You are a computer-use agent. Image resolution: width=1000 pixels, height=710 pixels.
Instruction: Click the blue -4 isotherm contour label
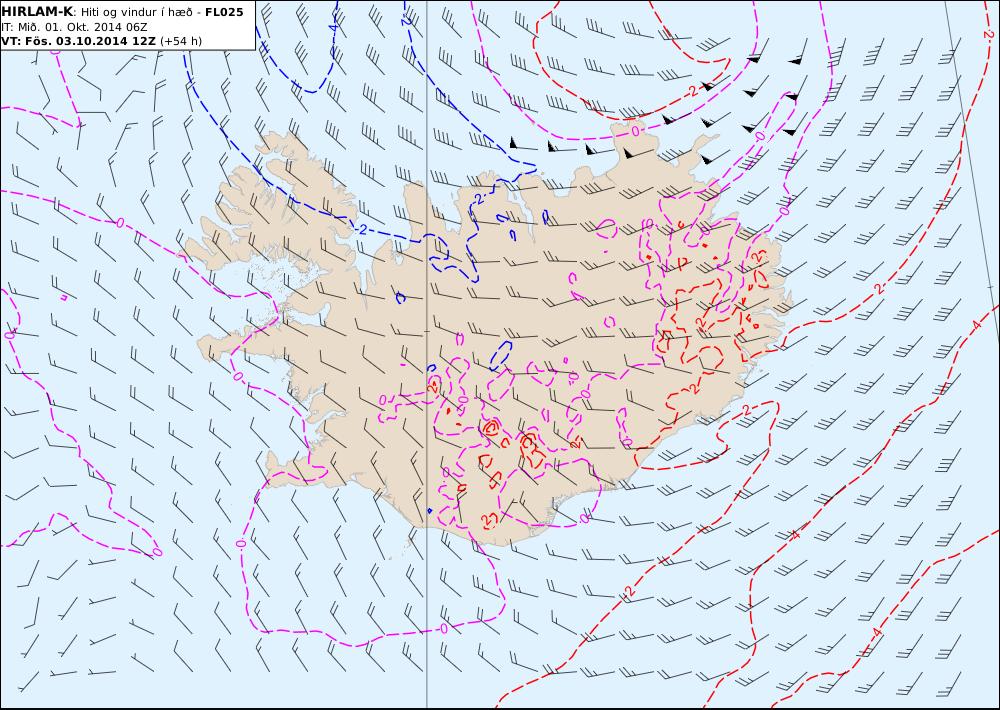point(333,27)
